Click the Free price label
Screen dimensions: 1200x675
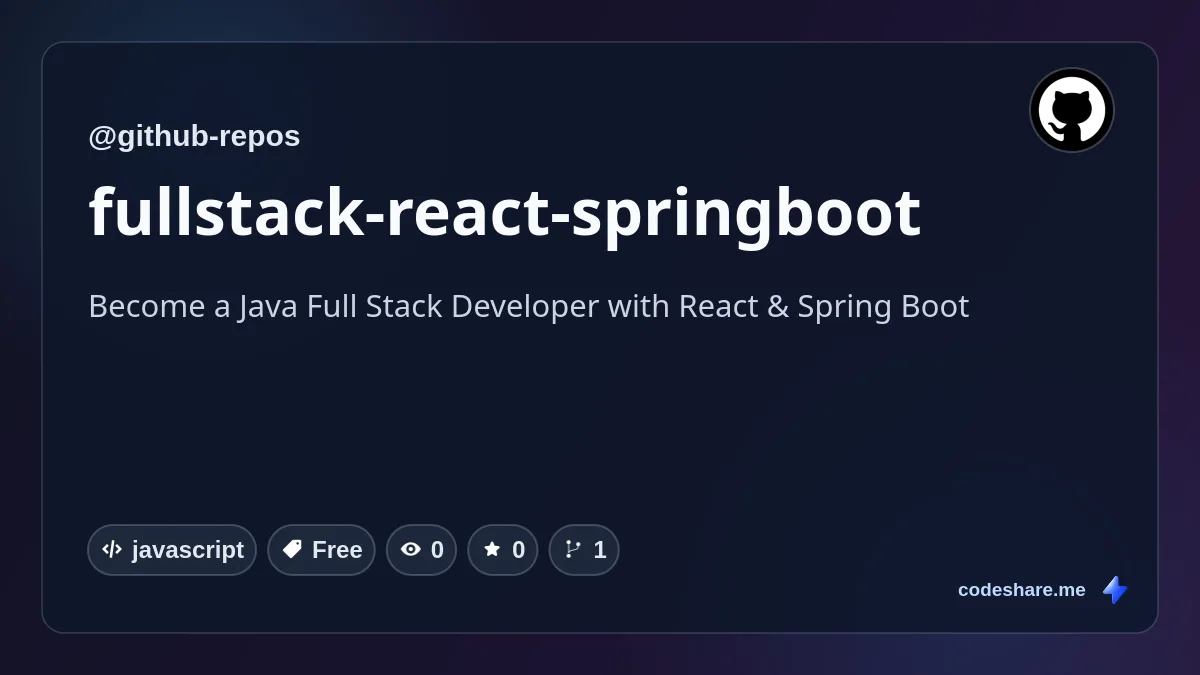click(337, 549)
